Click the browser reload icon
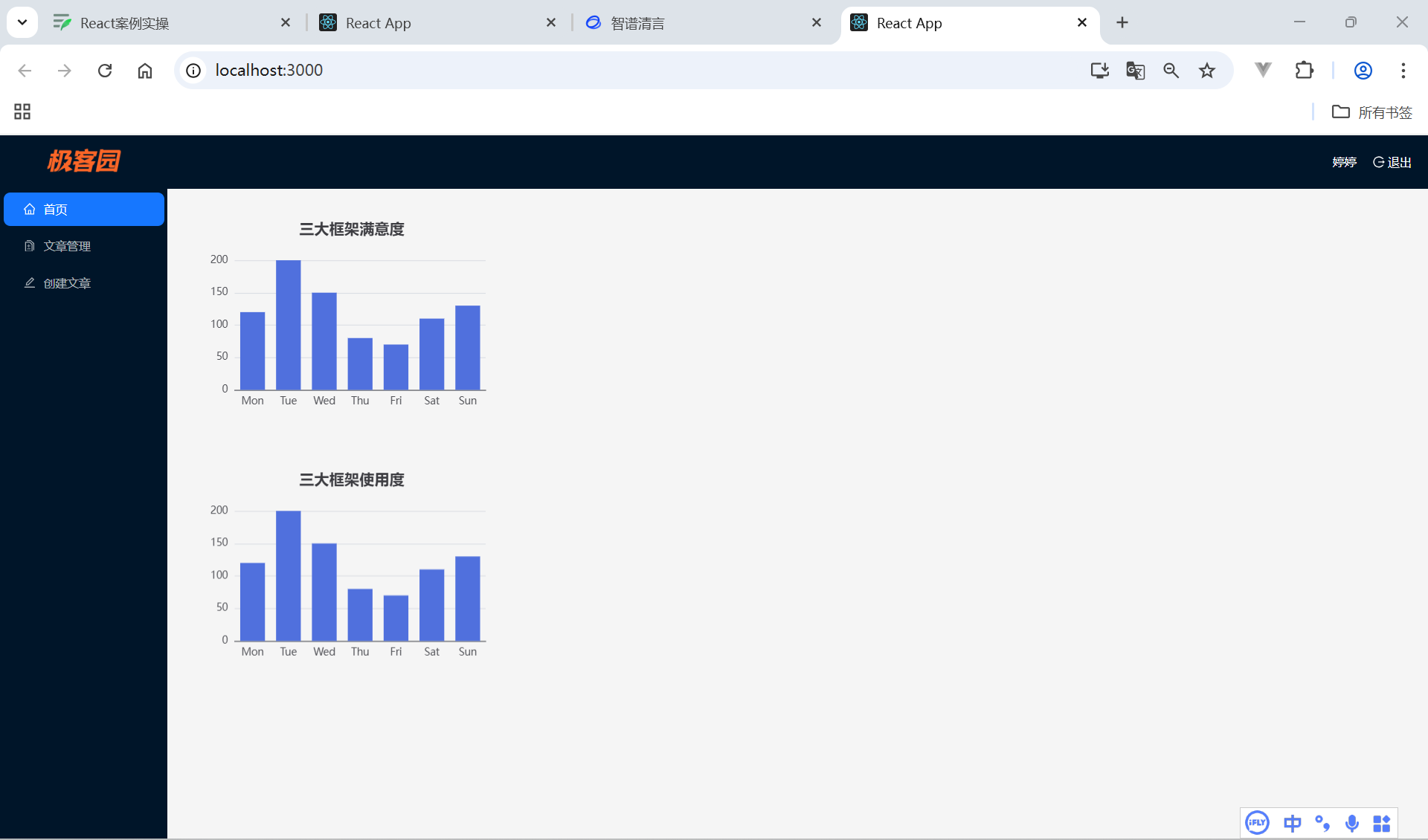The width and height of the screenshot is (1428, 840). (x=105, y=71)
